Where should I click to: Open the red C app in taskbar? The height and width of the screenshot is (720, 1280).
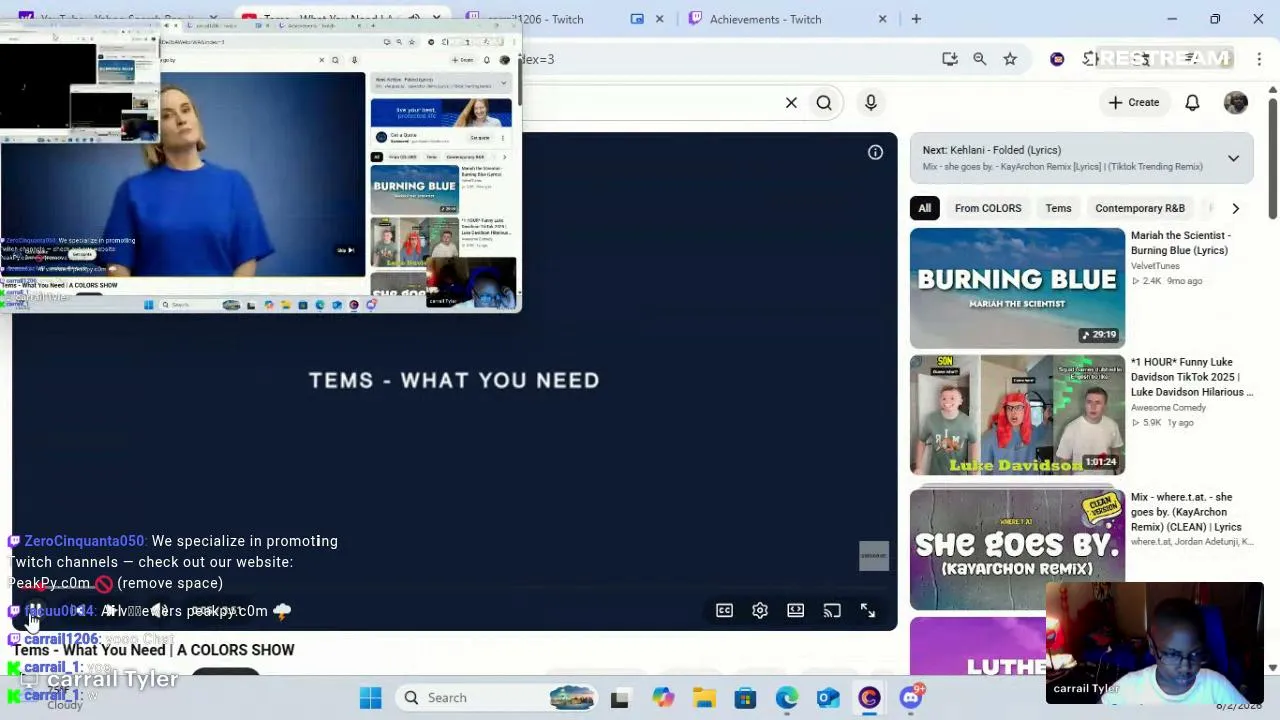[x=869, y=698]
